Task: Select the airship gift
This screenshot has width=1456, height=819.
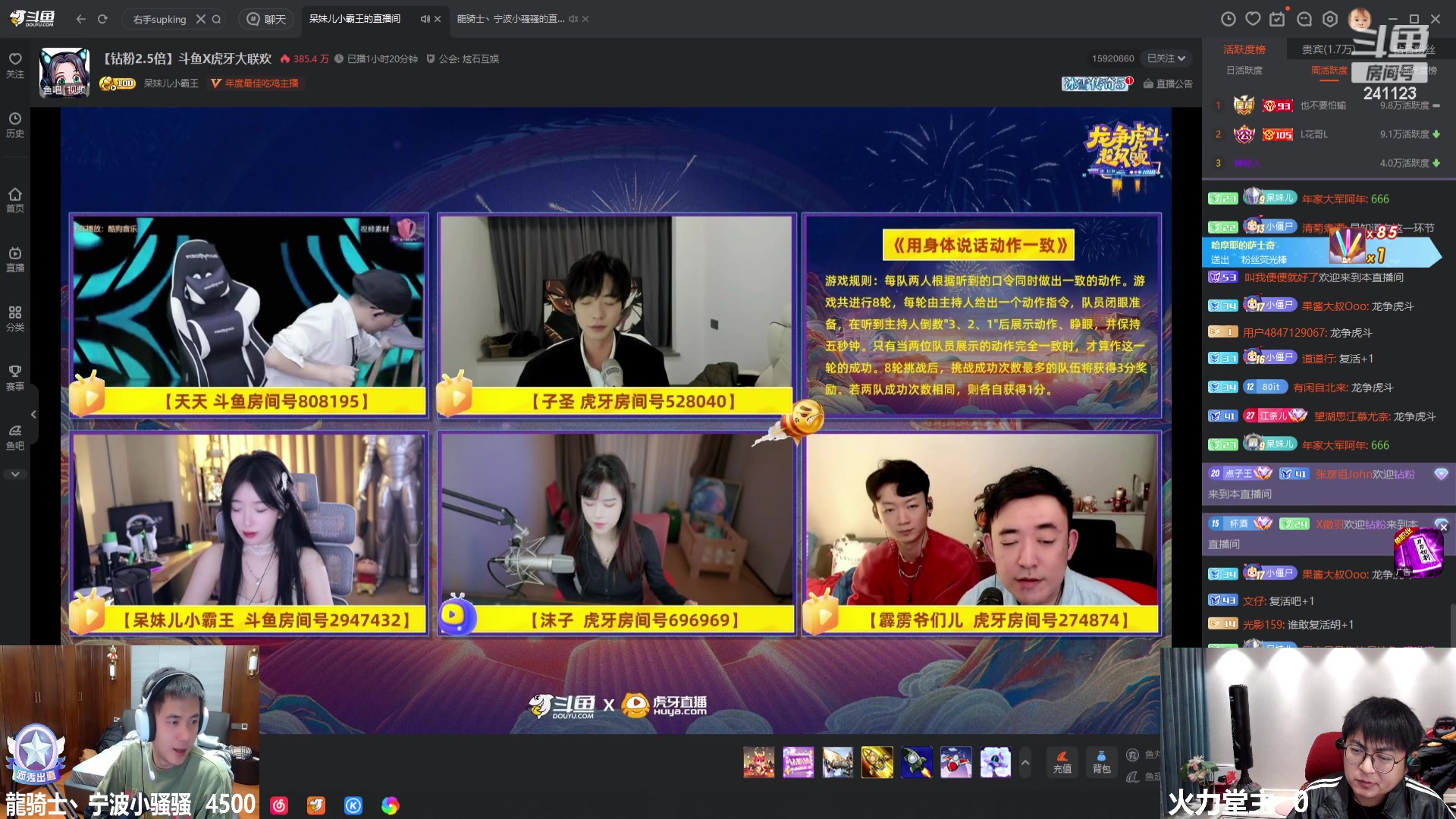Action: tap(838, 762)
